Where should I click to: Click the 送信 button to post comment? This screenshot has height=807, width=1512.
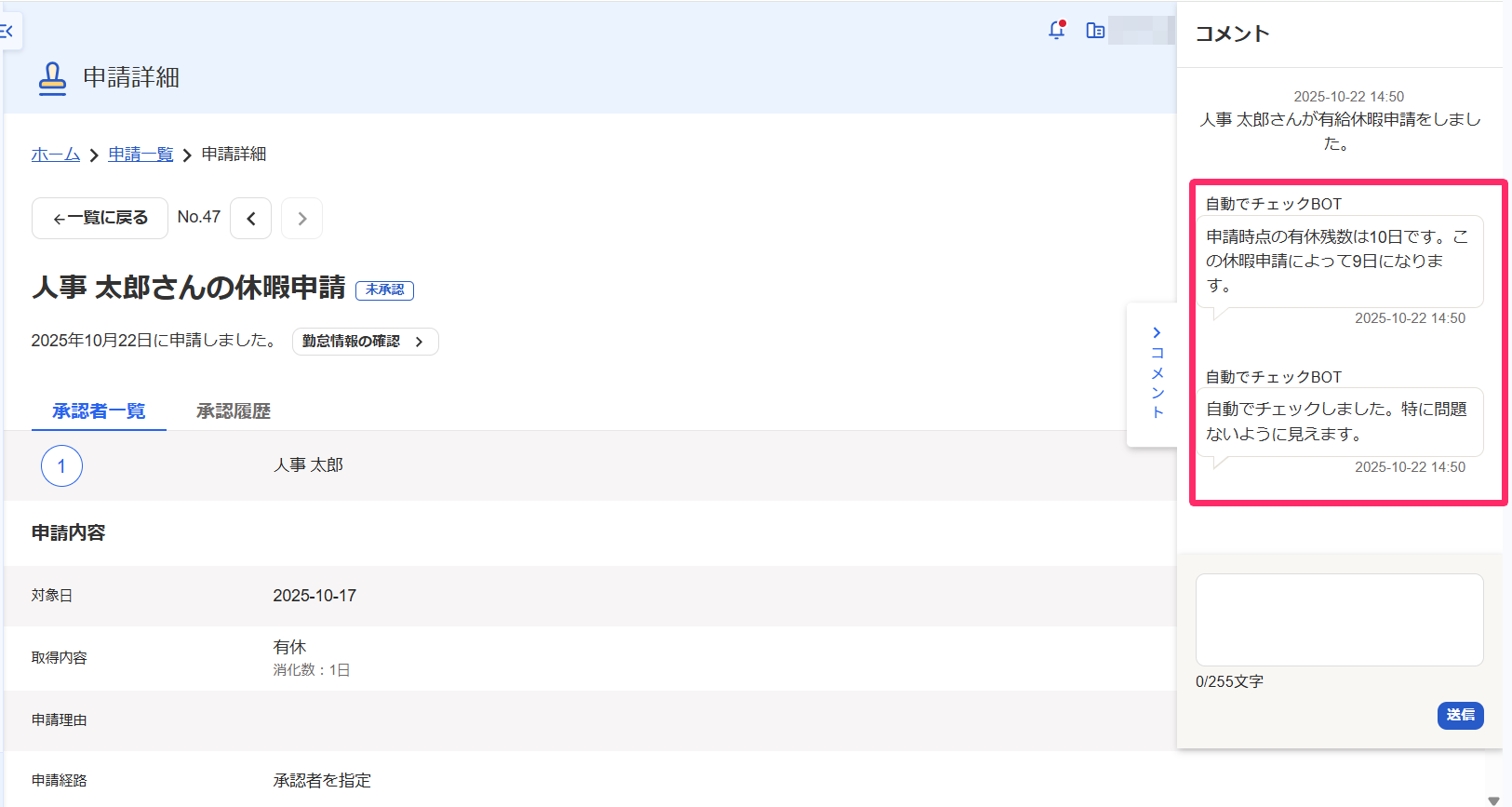pyautogui.click(x=1460, y=715)
